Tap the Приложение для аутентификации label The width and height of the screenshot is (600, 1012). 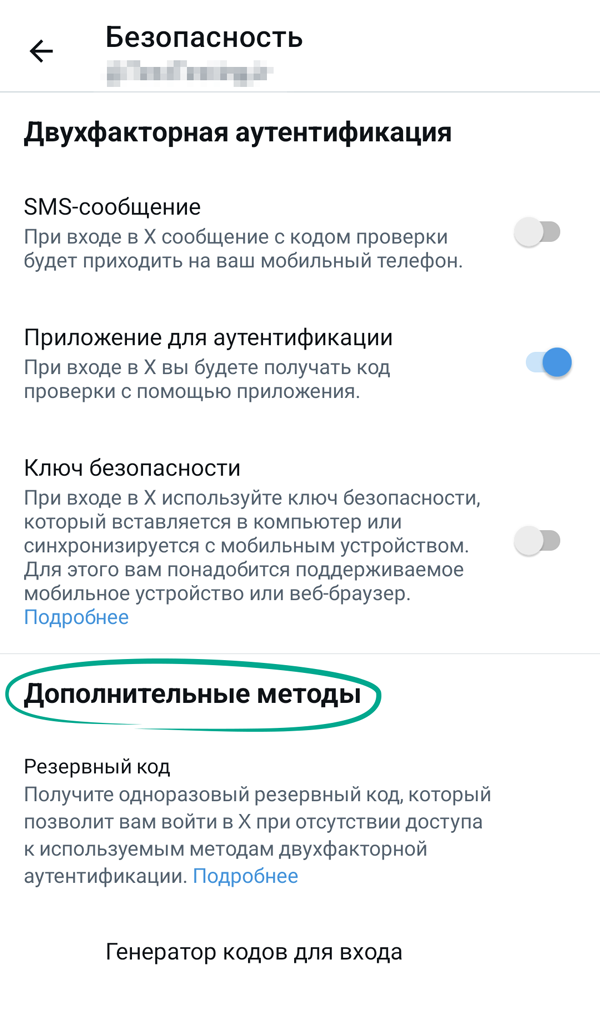click(208, 337)
